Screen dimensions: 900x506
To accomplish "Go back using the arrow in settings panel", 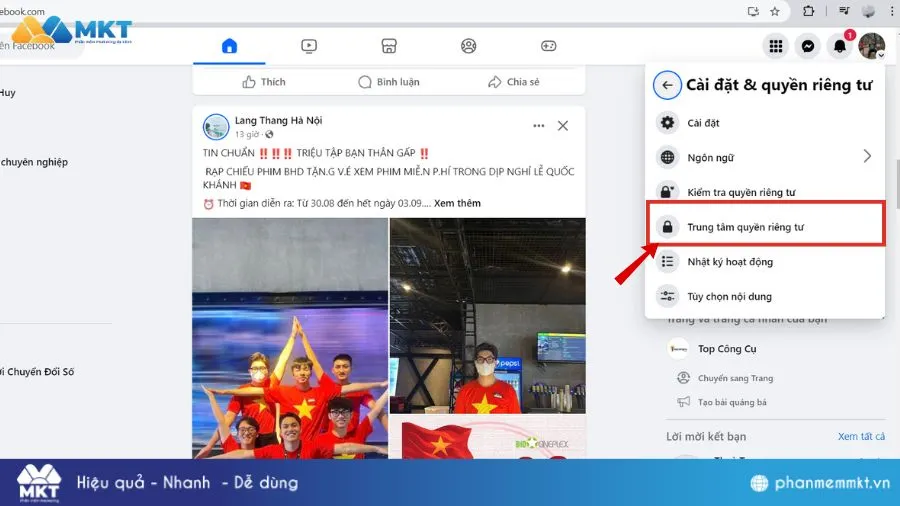I will (x=667, y=85).
